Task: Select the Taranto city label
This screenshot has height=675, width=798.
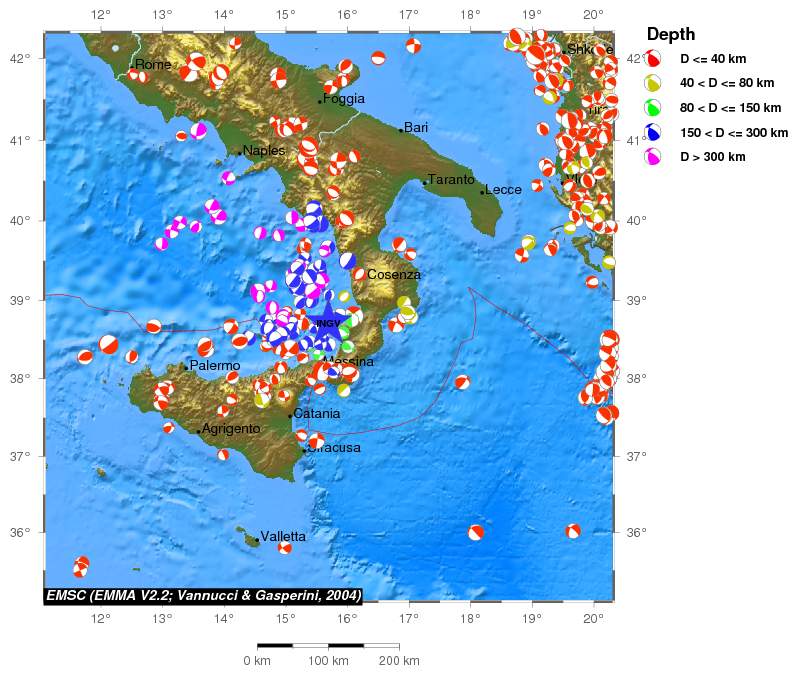Action: [x=450, y=180]
